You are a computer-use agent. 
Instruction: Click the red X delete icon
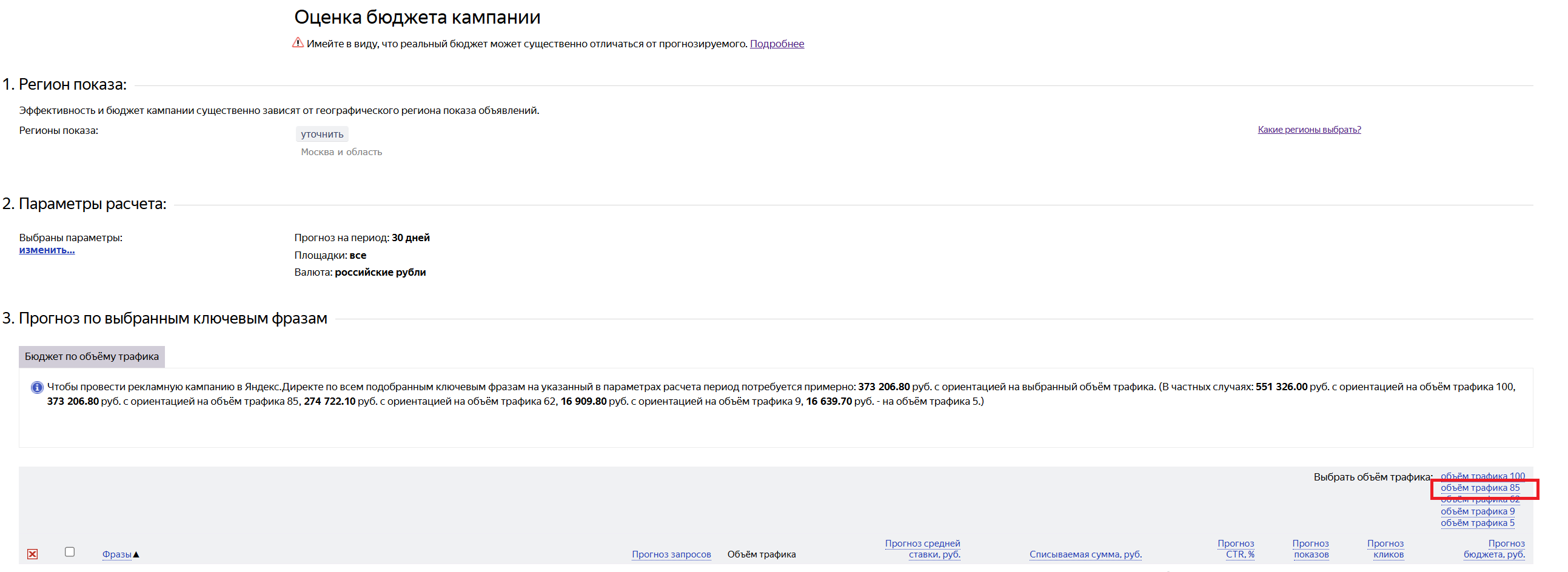[x=32, y=554]
